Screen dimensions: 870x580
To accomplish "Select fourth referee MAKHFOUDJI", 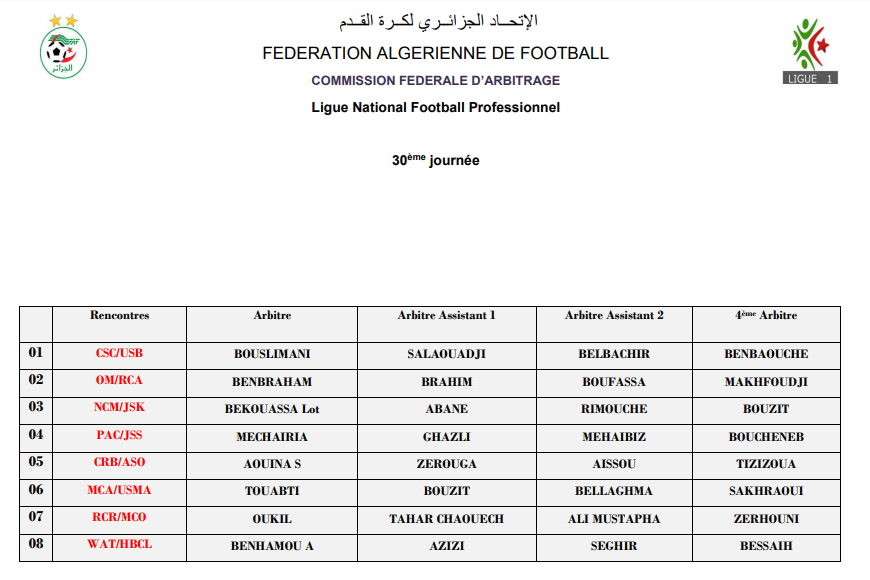I will pos(766,382).
